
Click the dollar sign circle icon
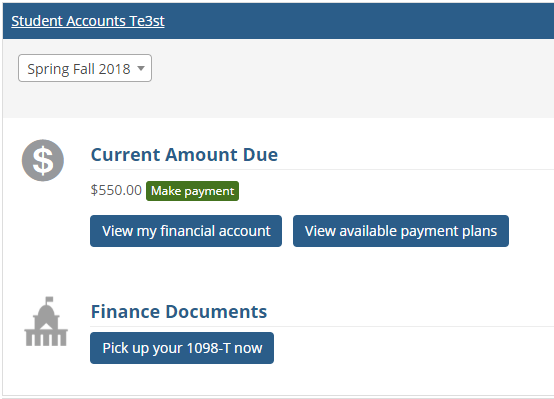[43, 160]
